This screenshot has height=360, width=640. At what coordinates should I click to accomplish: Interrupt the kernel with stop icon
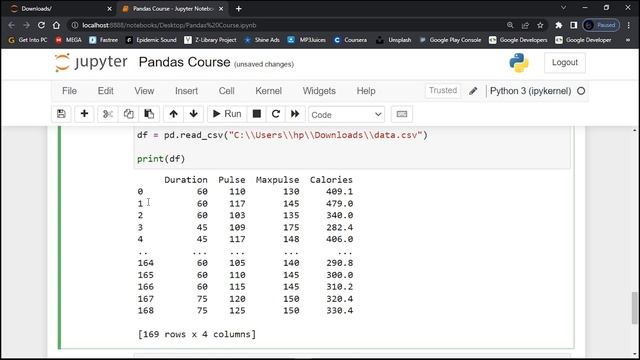(x=257, y=114)
